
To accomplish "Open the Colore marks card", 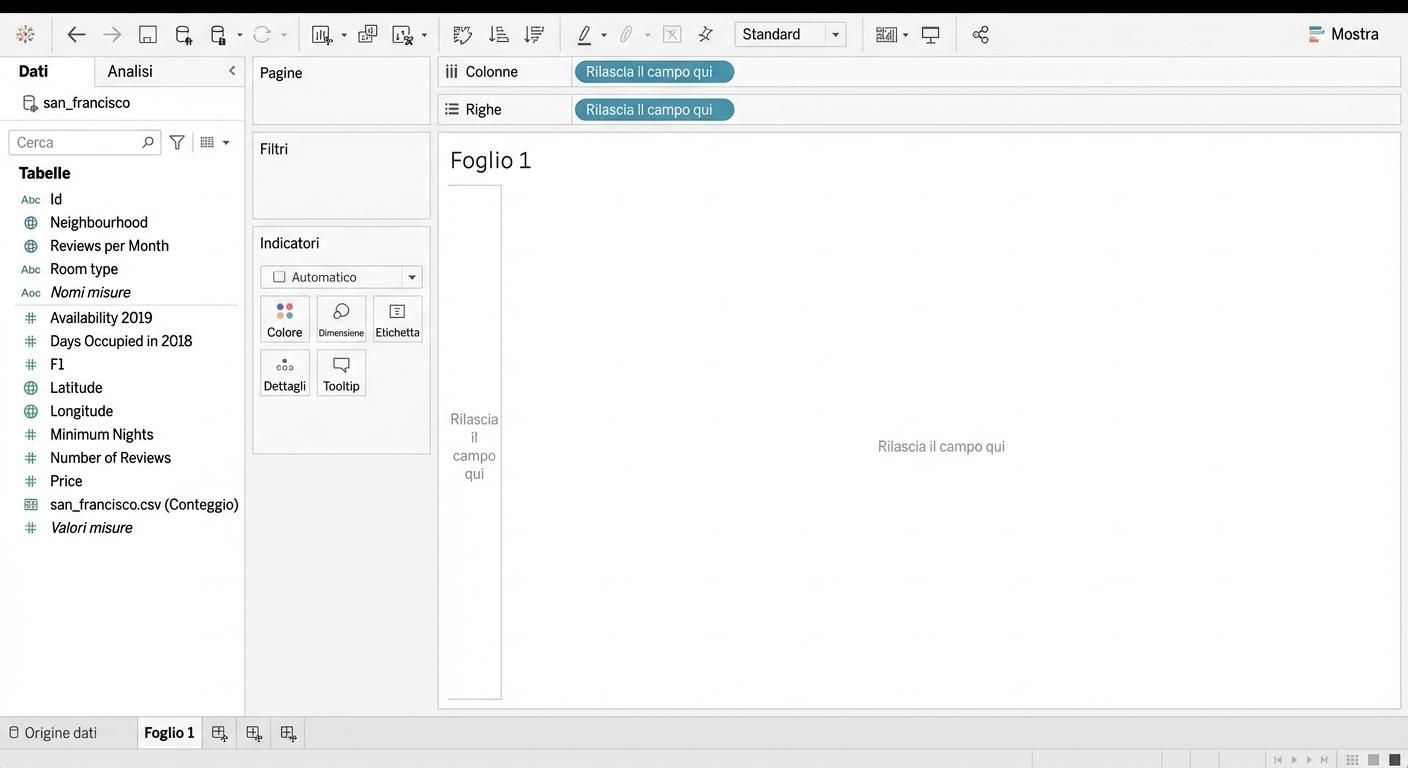I will click(285, 320).
